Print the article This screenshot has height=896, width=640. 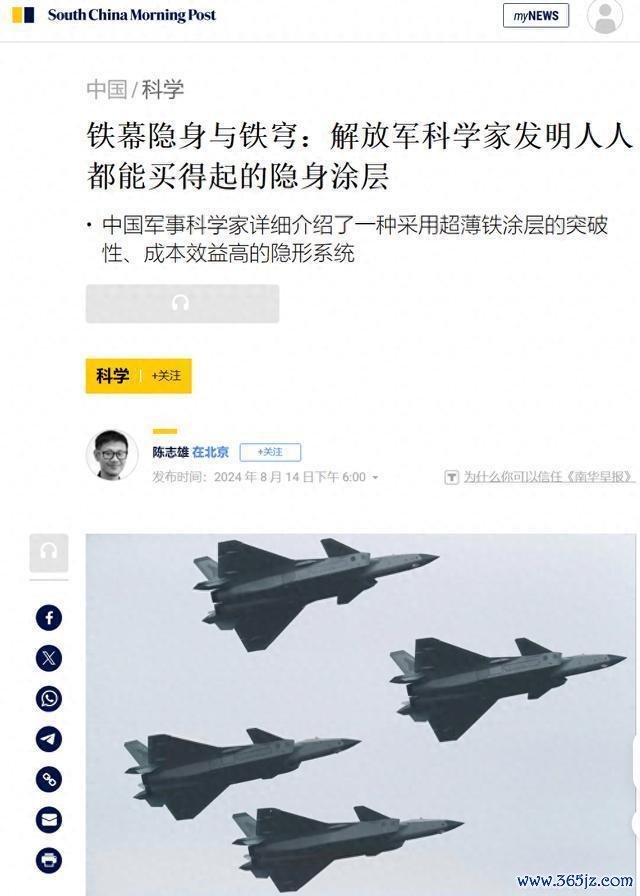49,861
